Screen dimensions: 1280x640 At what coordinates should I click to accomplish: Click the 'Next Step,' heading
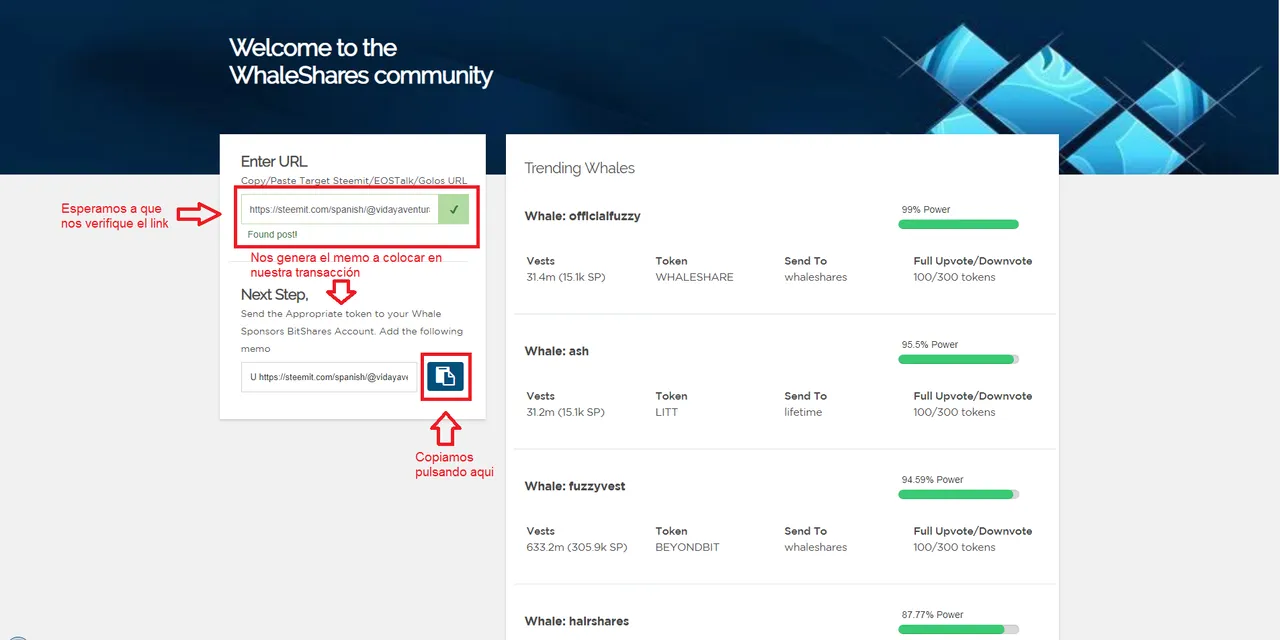point(274,294)
